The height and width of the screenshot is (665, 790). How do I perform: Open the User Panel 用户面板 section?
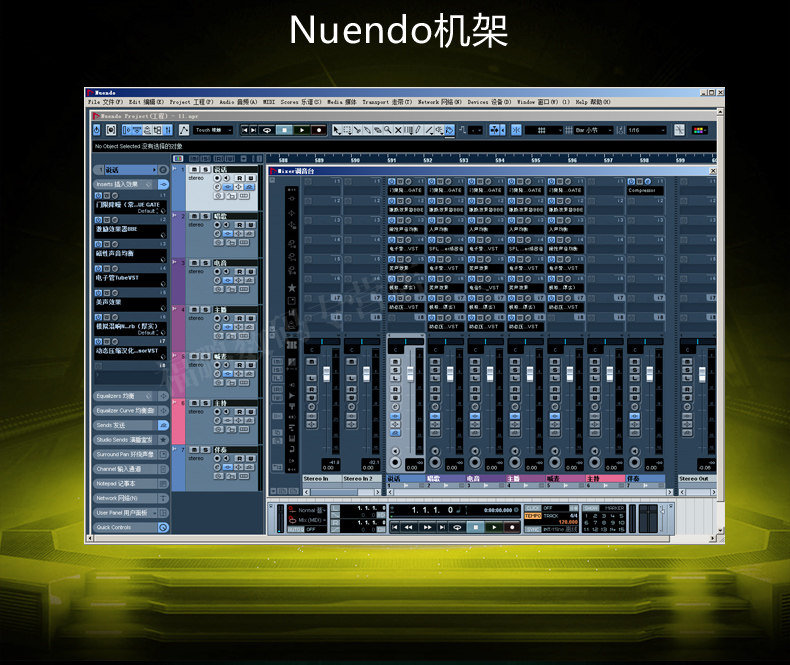point(130,513)
